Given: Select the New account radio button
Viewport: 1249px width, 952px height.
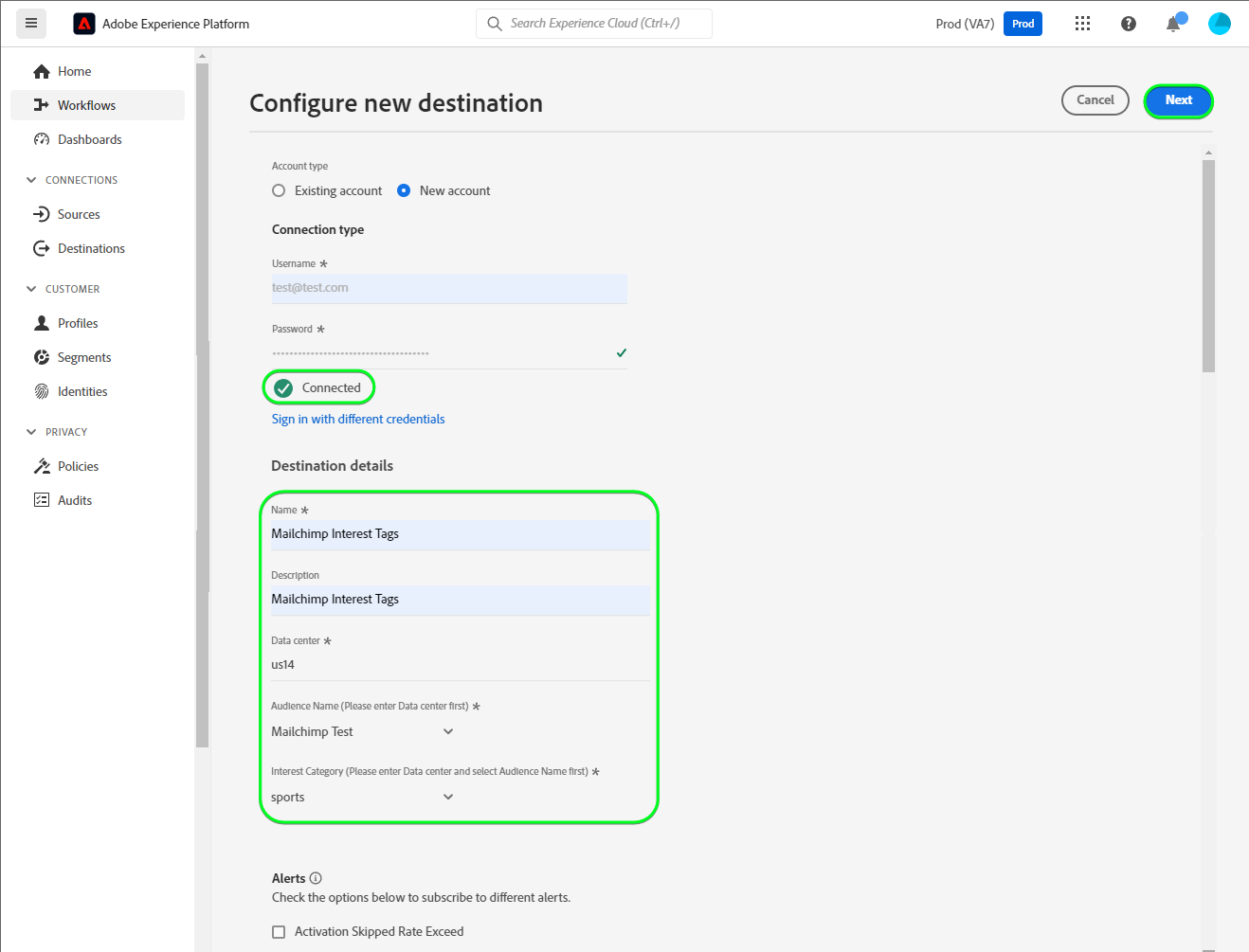Looking at the screenshot, I should click(x=404, y=190).
